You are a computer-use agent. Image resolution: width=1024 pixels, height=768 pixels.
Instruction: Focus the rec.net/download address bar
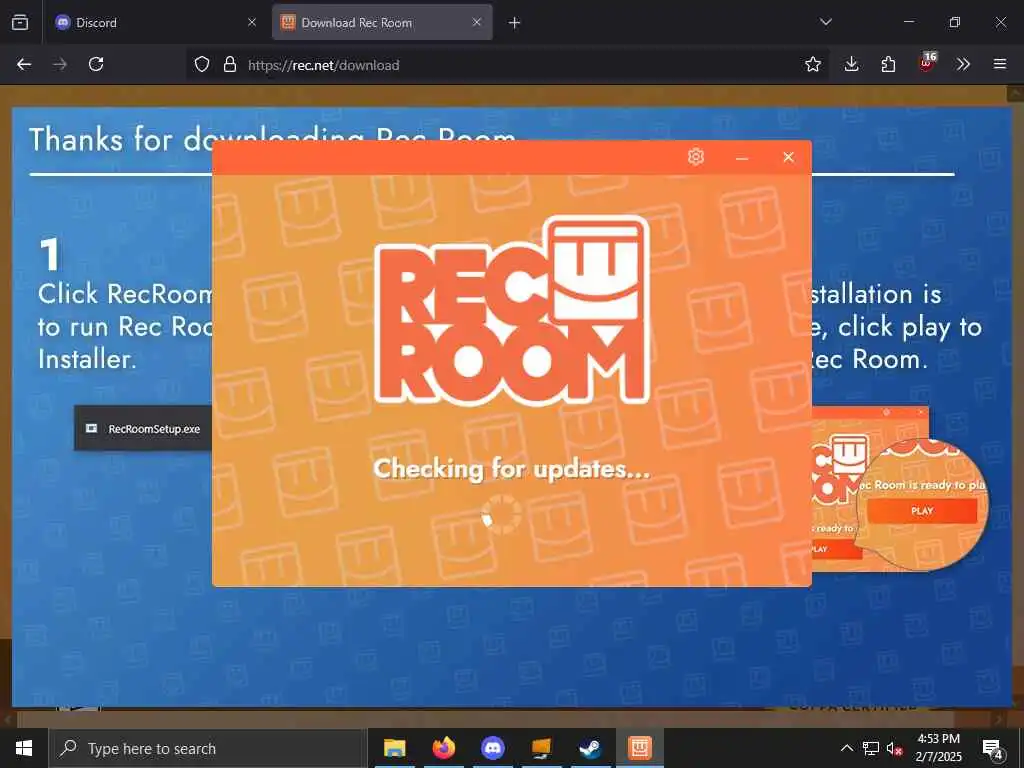(509, 65)
